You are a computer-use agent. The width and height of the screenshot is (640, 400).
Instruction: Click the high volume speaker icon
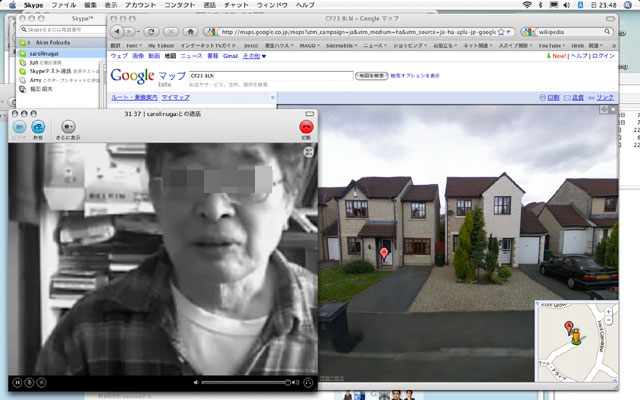(x=296, y=382)
